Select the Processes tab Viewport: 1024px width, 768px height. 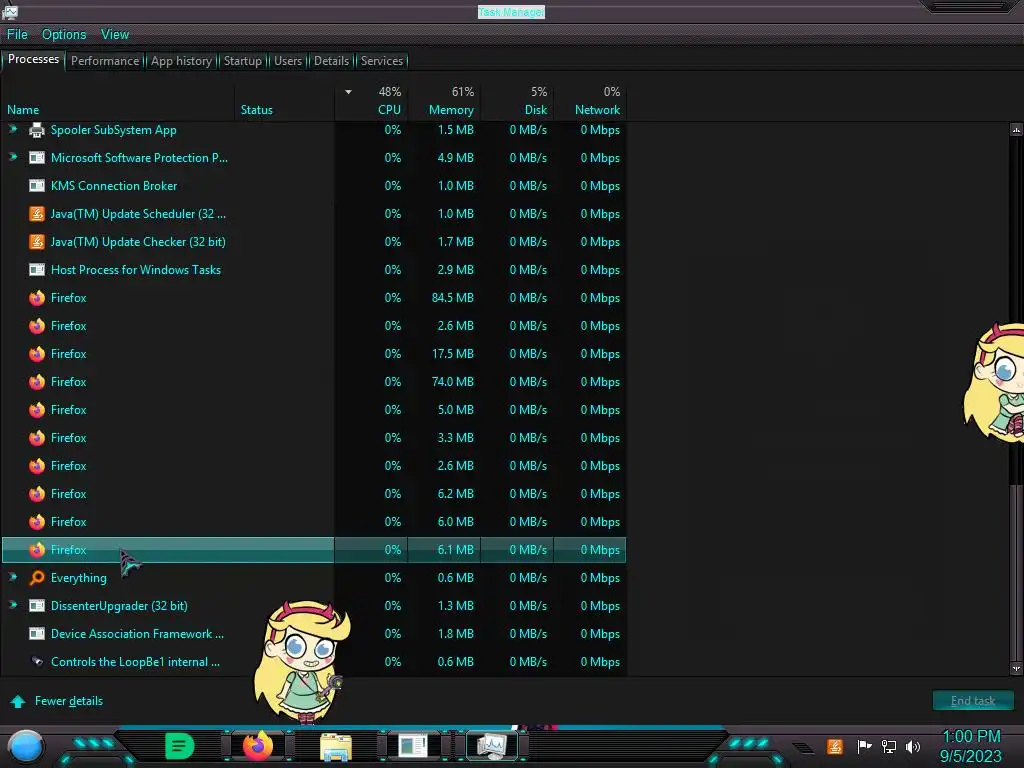[x=33, y=59]
